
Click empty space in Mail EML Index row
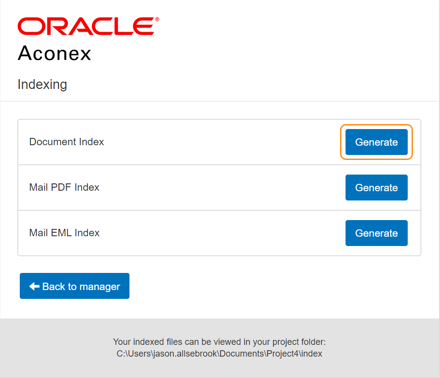(x=220, y=233)
